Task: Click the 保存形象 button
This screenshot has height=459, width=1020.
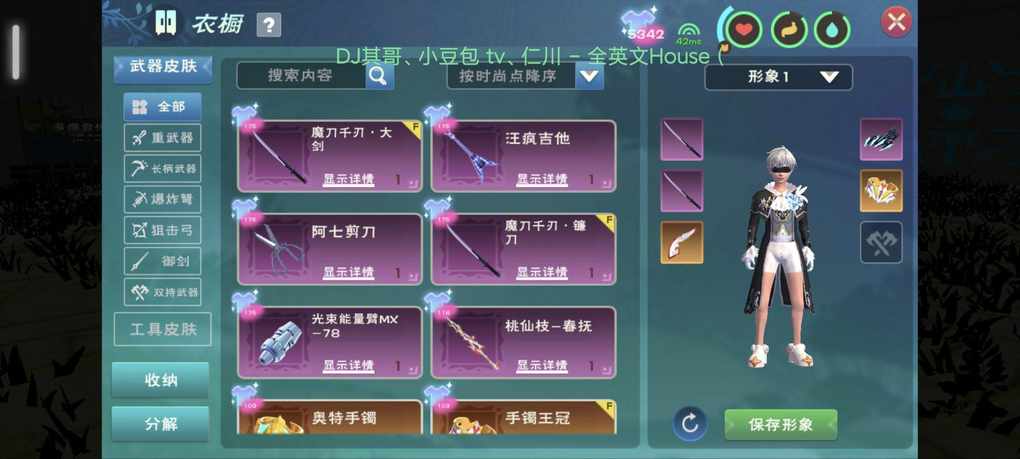Action: click(x=781, y=425)
